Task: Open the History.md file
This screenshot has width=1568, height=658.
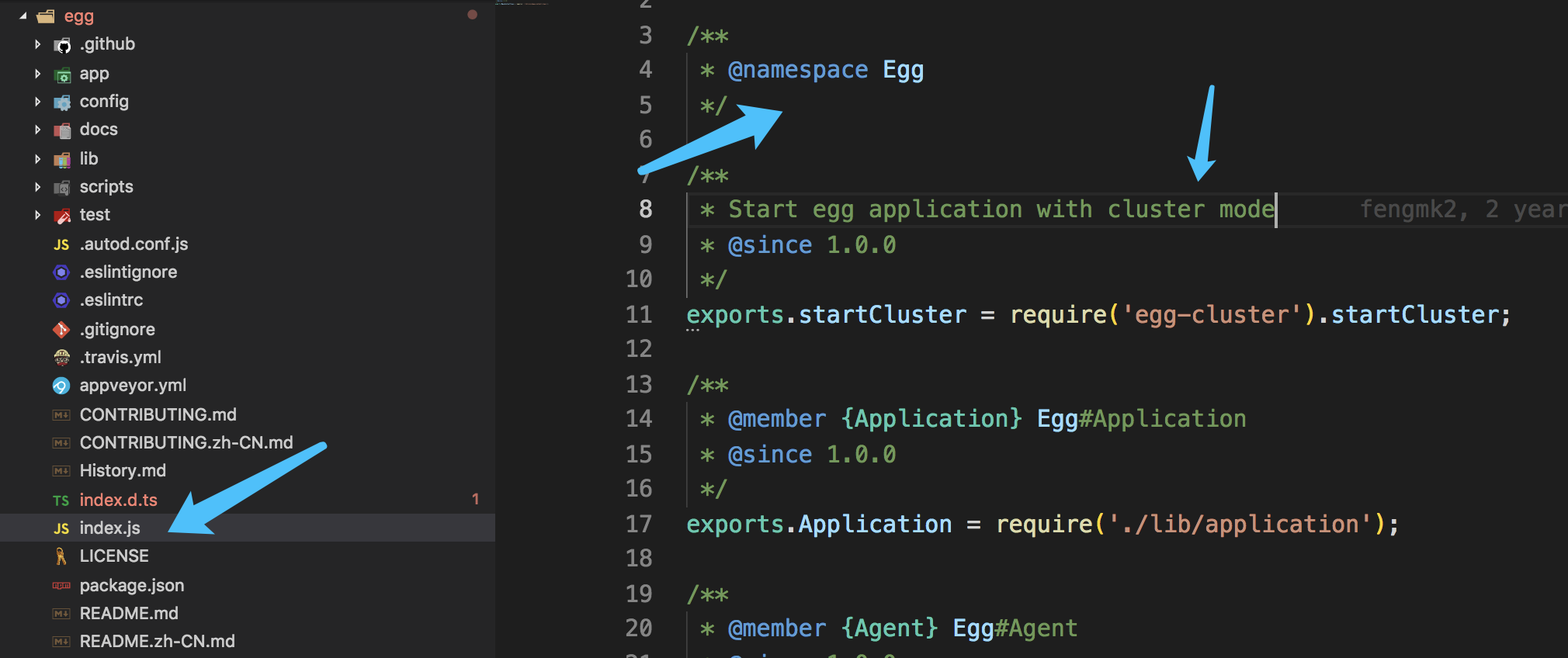Action: pos(123,471)
